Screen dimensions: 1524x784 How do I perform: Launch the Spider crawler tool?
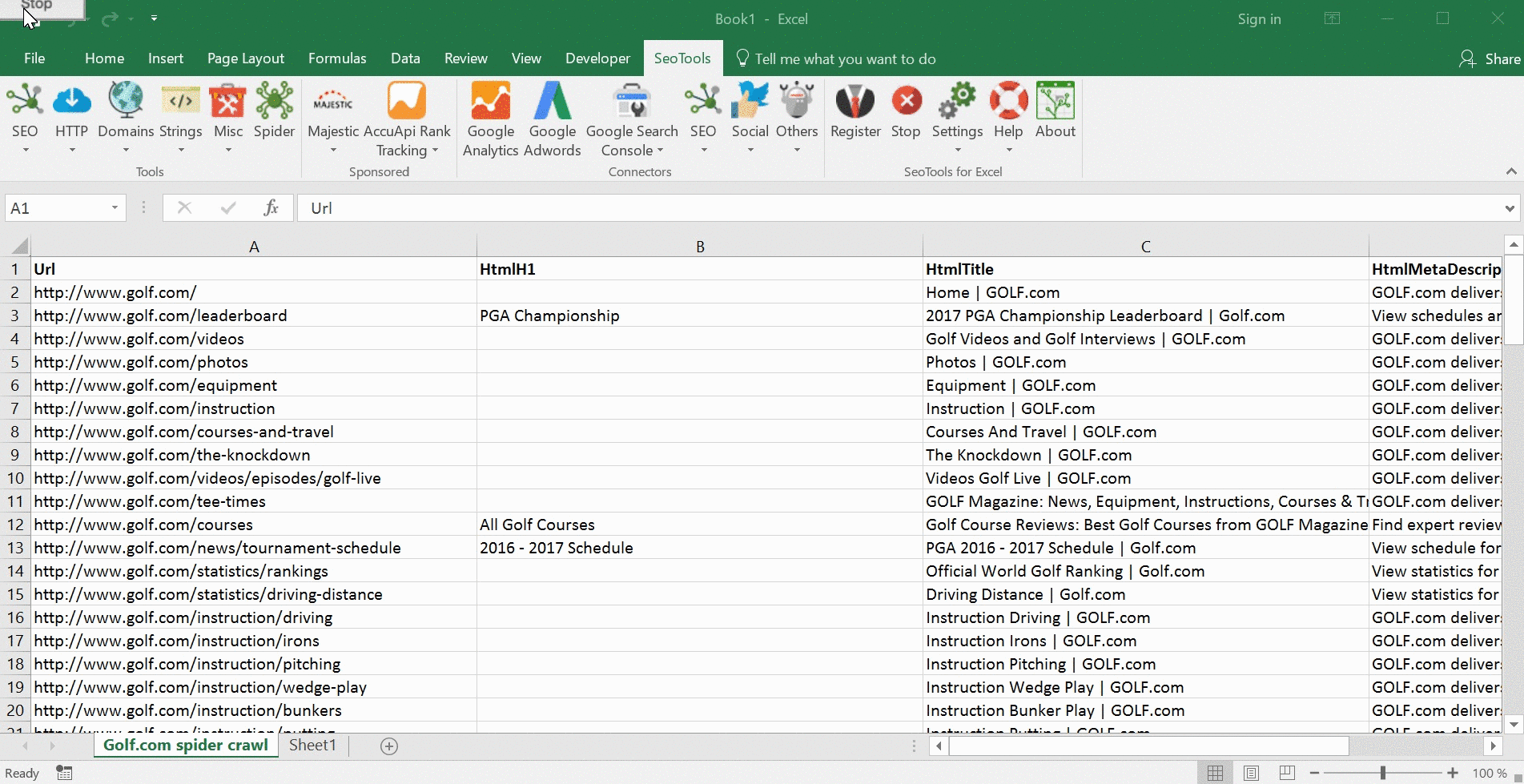[x=275, y=112]
